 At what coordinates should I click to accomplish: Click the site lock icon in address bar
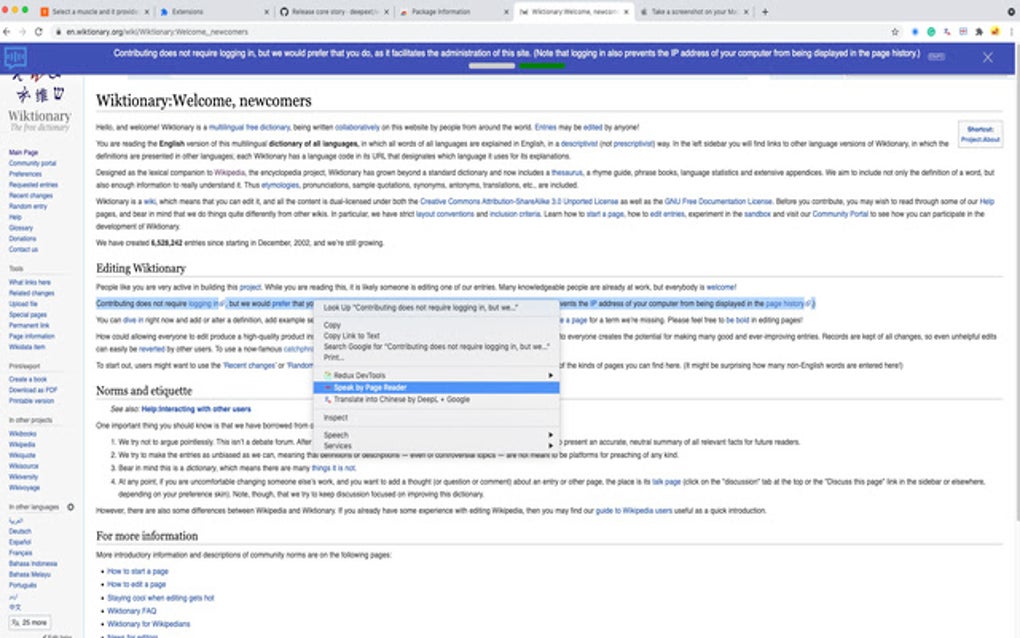(x=58, y=32)
